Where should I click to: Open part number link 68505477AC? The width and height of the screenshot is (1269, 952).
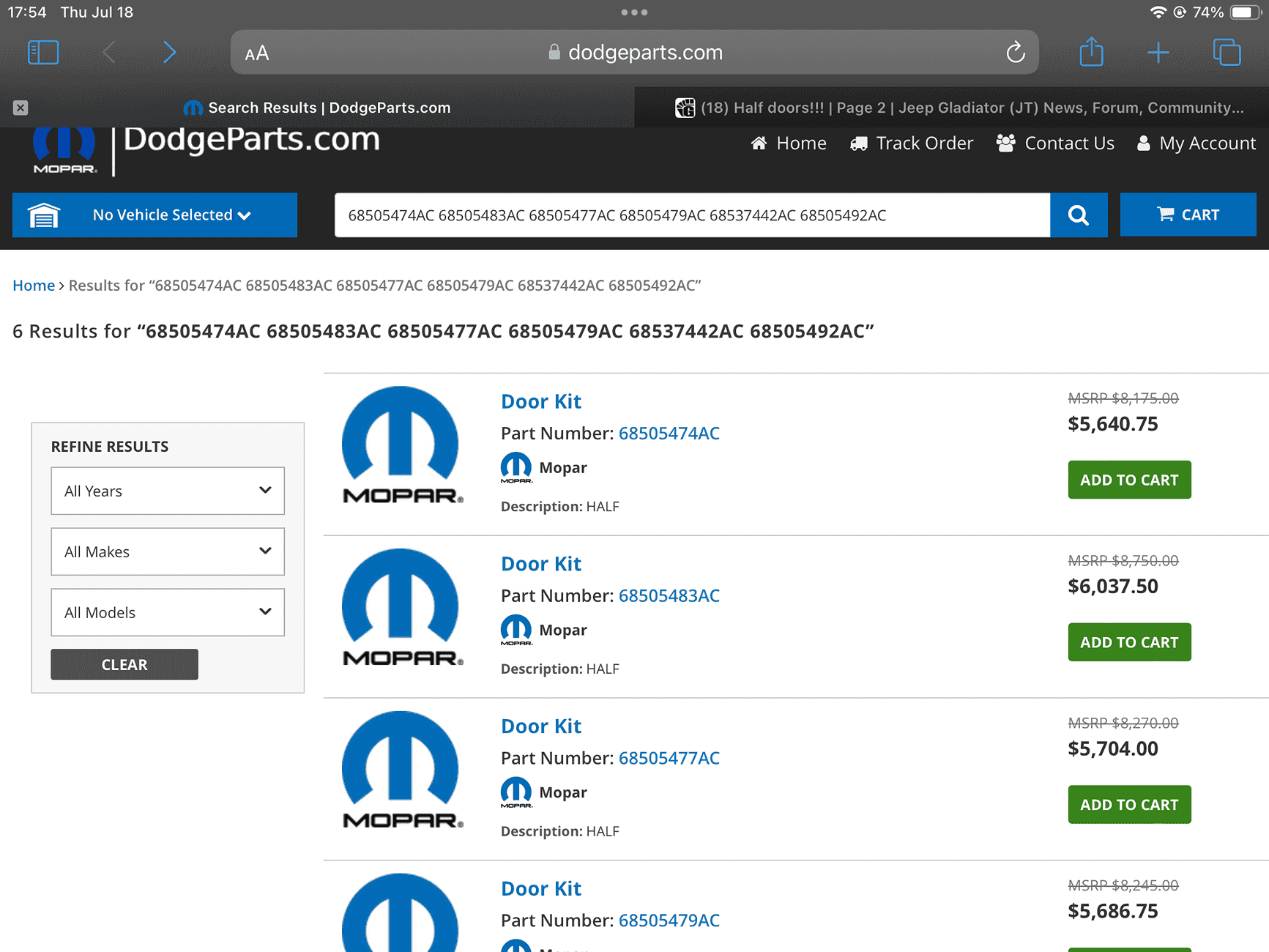pyautogui.click(x=669, y=759)
